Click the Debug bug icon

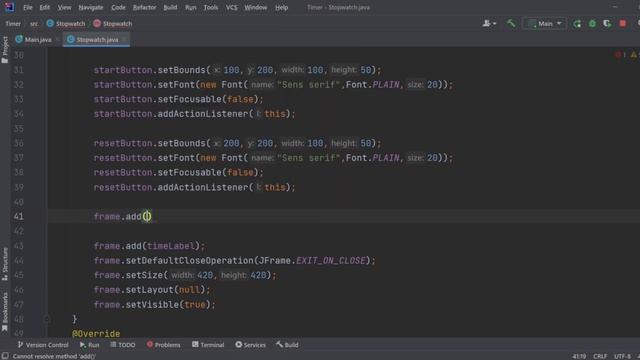[x=592, y=24]
